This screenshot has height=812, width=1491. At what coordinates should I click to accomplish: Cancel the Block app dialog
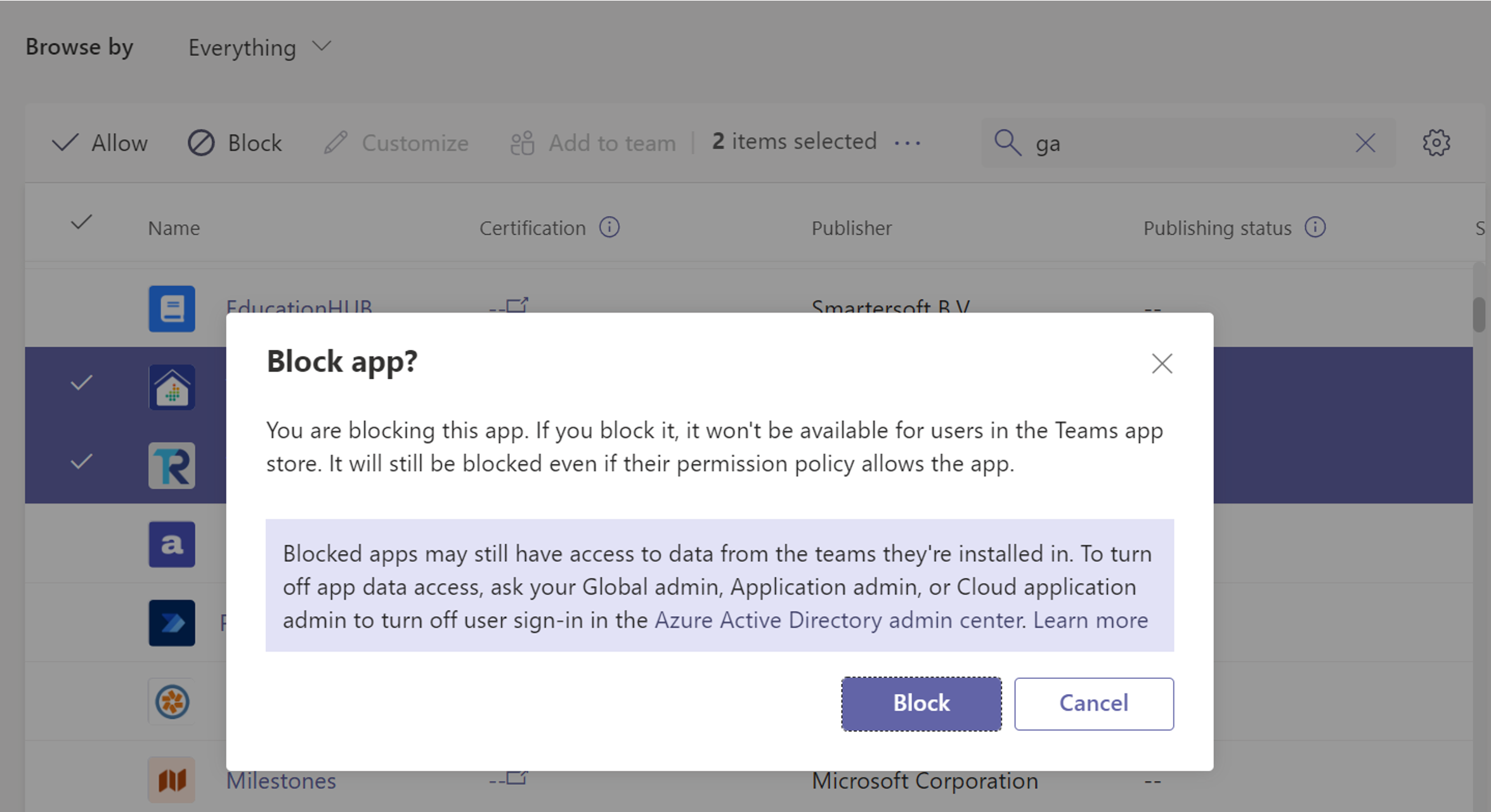pyautogui.click(x=1093, y=703)
